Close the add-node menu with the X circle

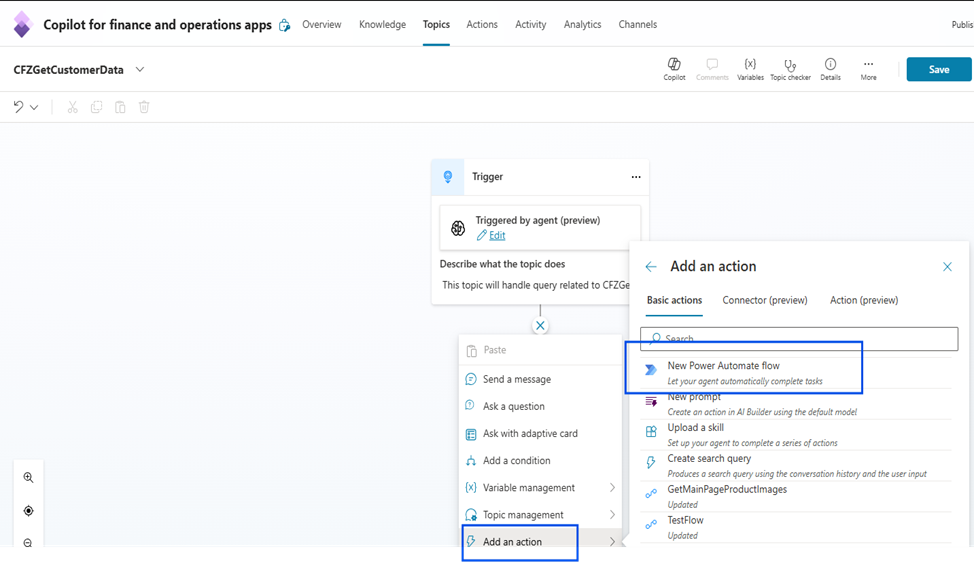click(540, 325)
